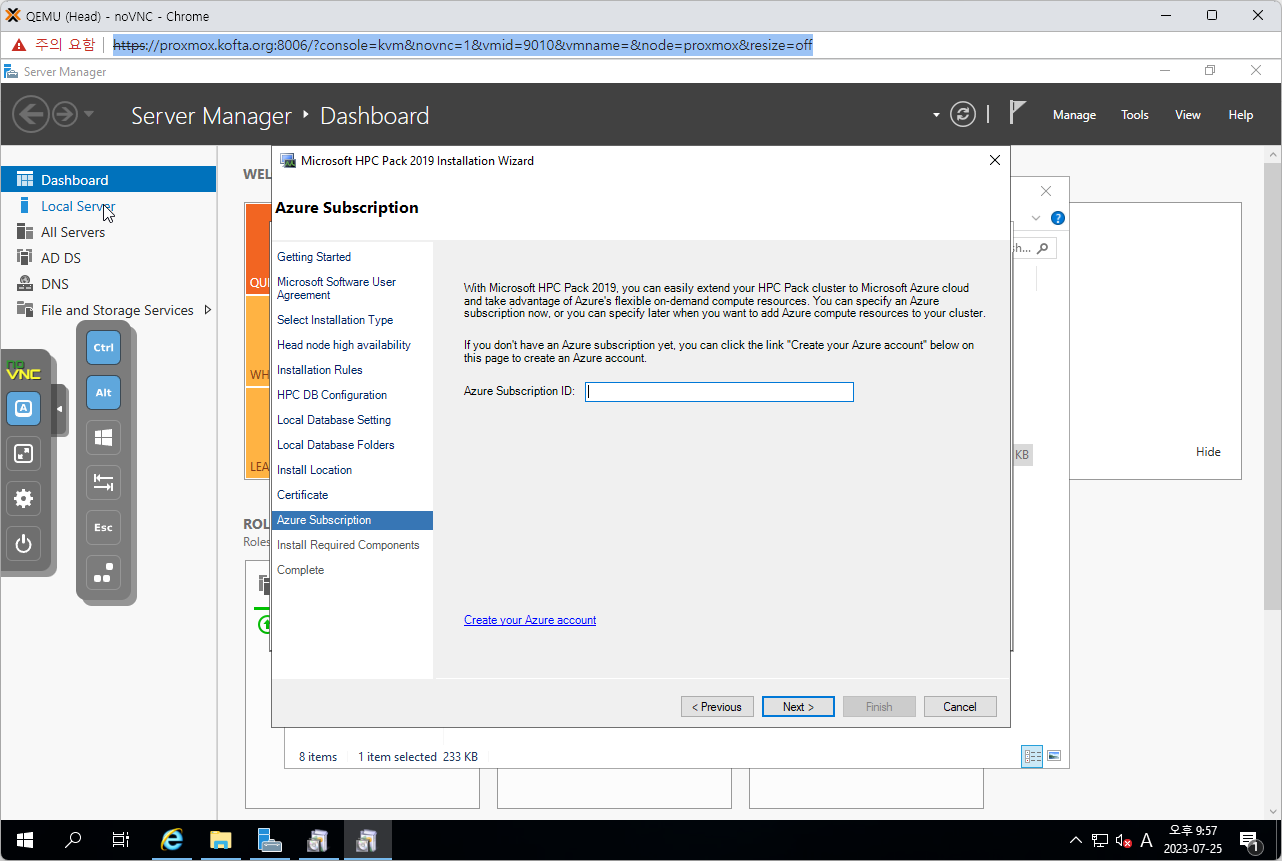Click the noVNC fullscreen icon
The image size is (1282, 861).
click(x=24, y=453)
